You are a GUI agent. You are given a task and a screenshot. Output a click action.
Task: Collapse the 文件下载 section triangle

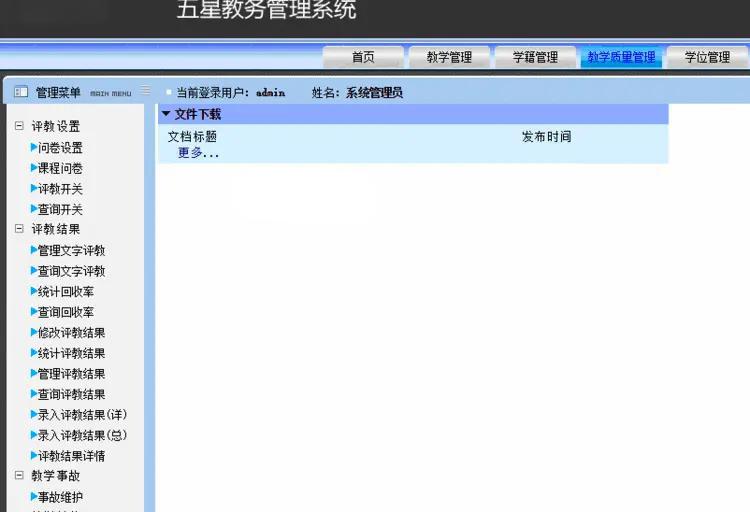pos(166,114)
